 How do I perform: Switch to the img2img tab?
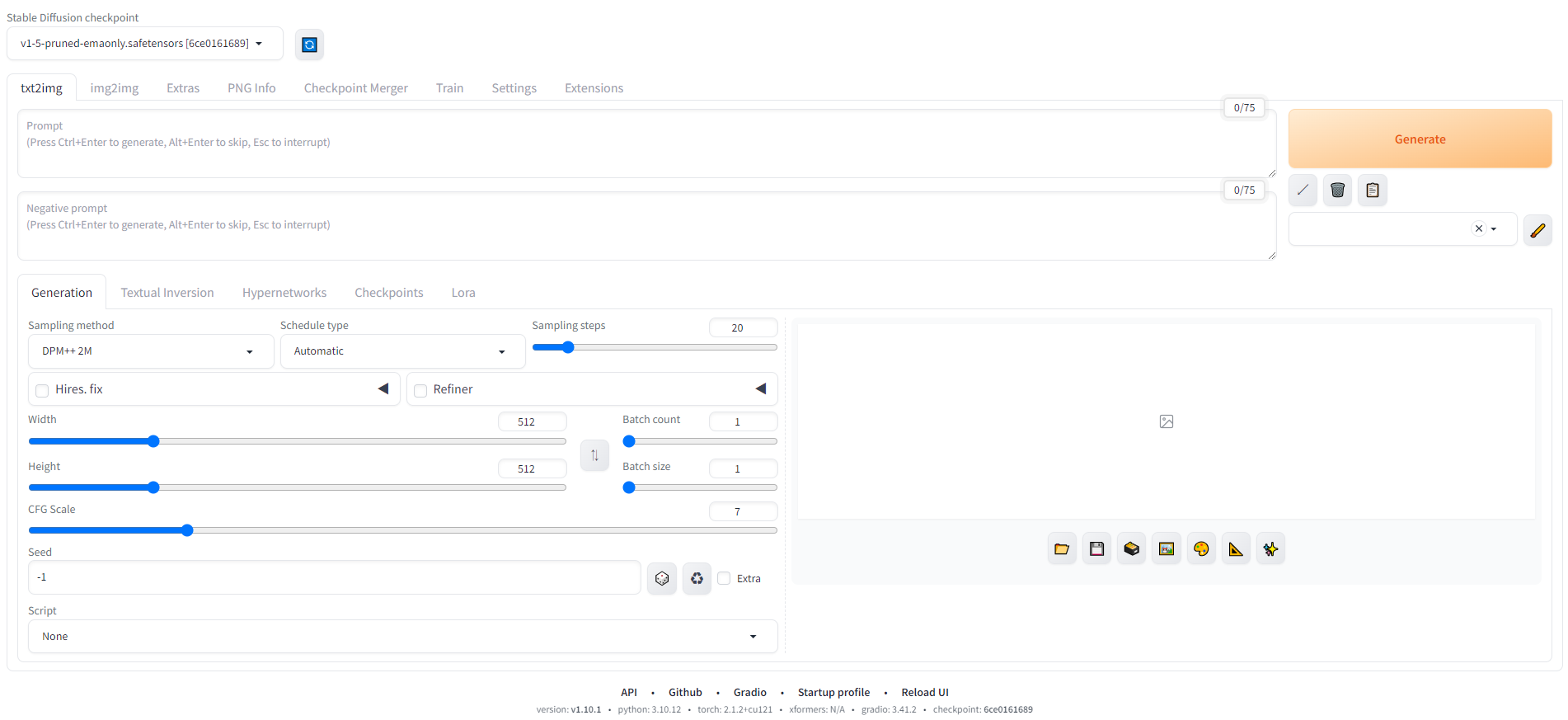click(115, 88)
